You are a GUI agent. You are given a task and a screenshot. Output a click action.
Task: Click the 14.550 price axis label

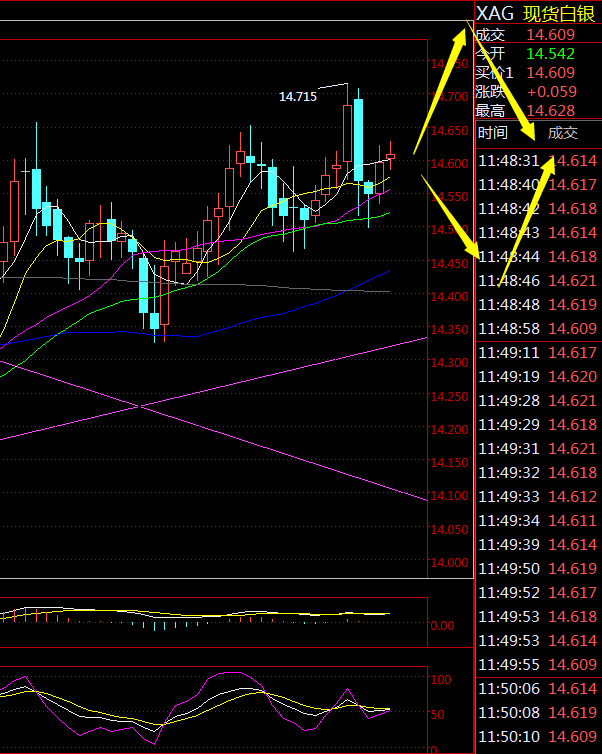(449, 197)
